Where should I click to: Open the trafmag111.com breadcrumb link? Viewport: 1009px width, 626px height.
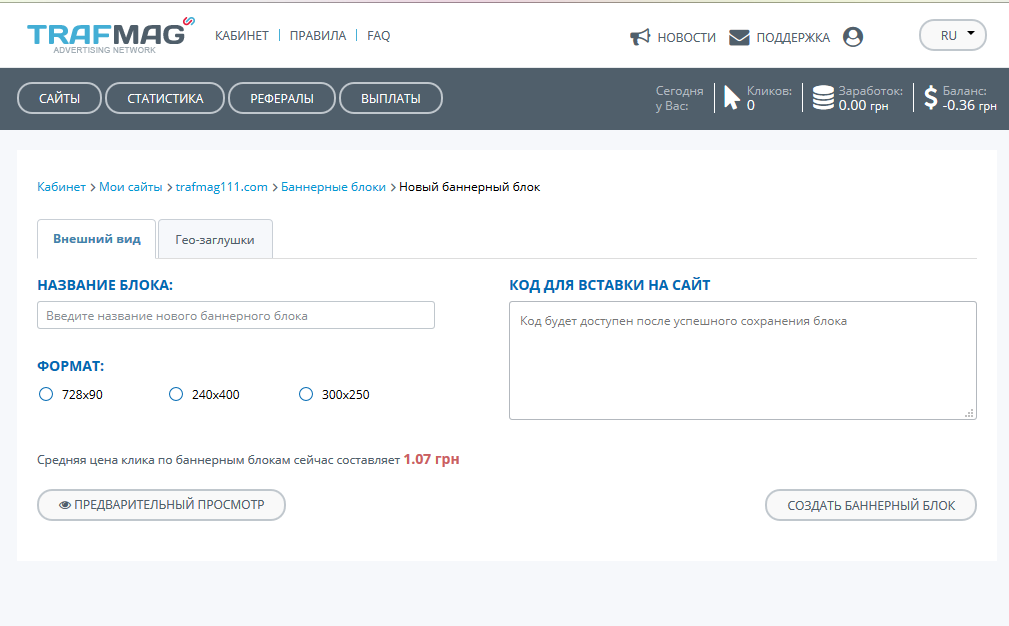click(221, 187)
